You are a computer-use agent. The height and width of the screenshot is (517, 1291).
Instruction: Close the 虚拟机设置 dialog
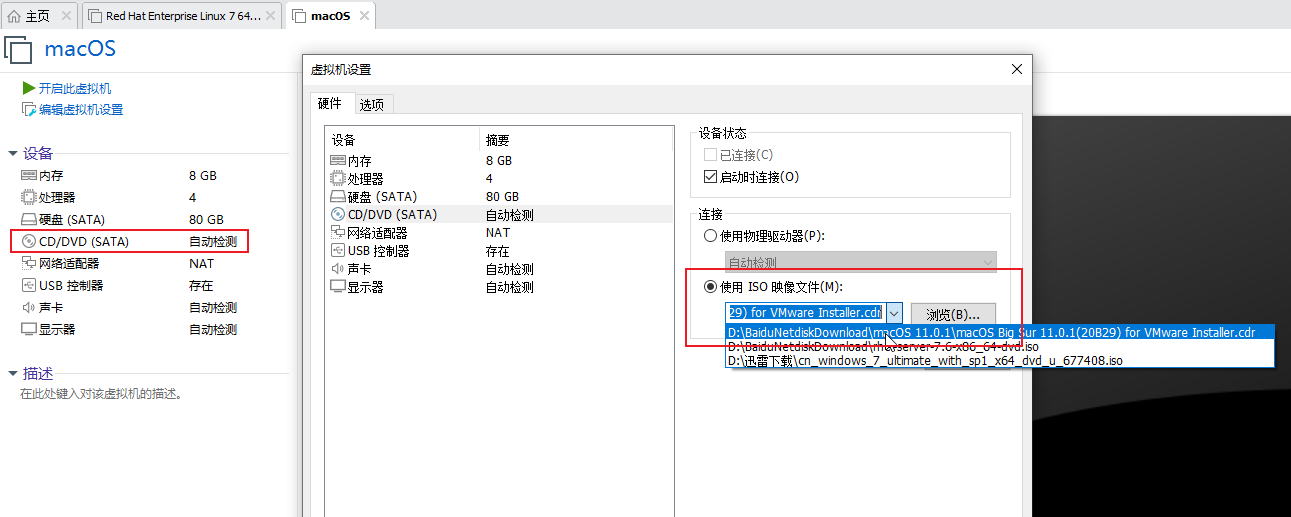coord(1017,69)
